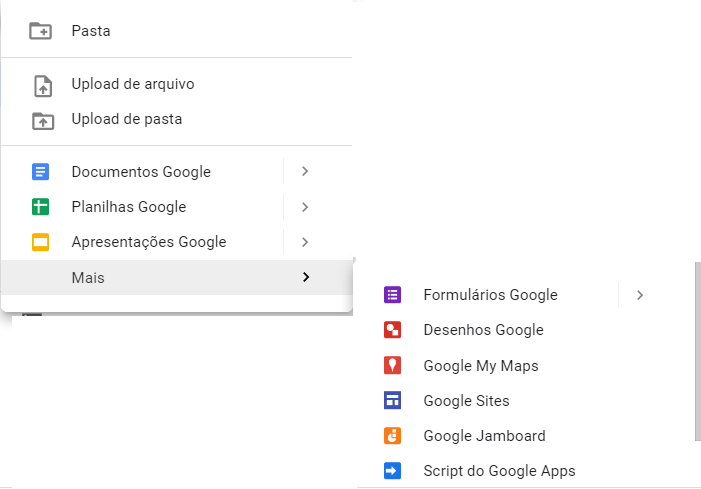Image resolution: width=701 pixels, height=489 pixels.
Task: Click the orange Jamboard icon
Action: pos(393,435)
